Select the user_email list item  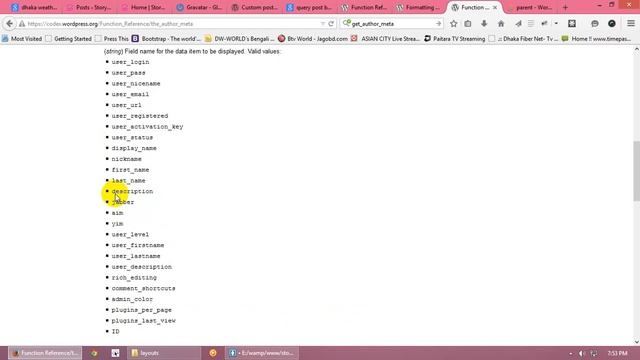coord(130,94)
